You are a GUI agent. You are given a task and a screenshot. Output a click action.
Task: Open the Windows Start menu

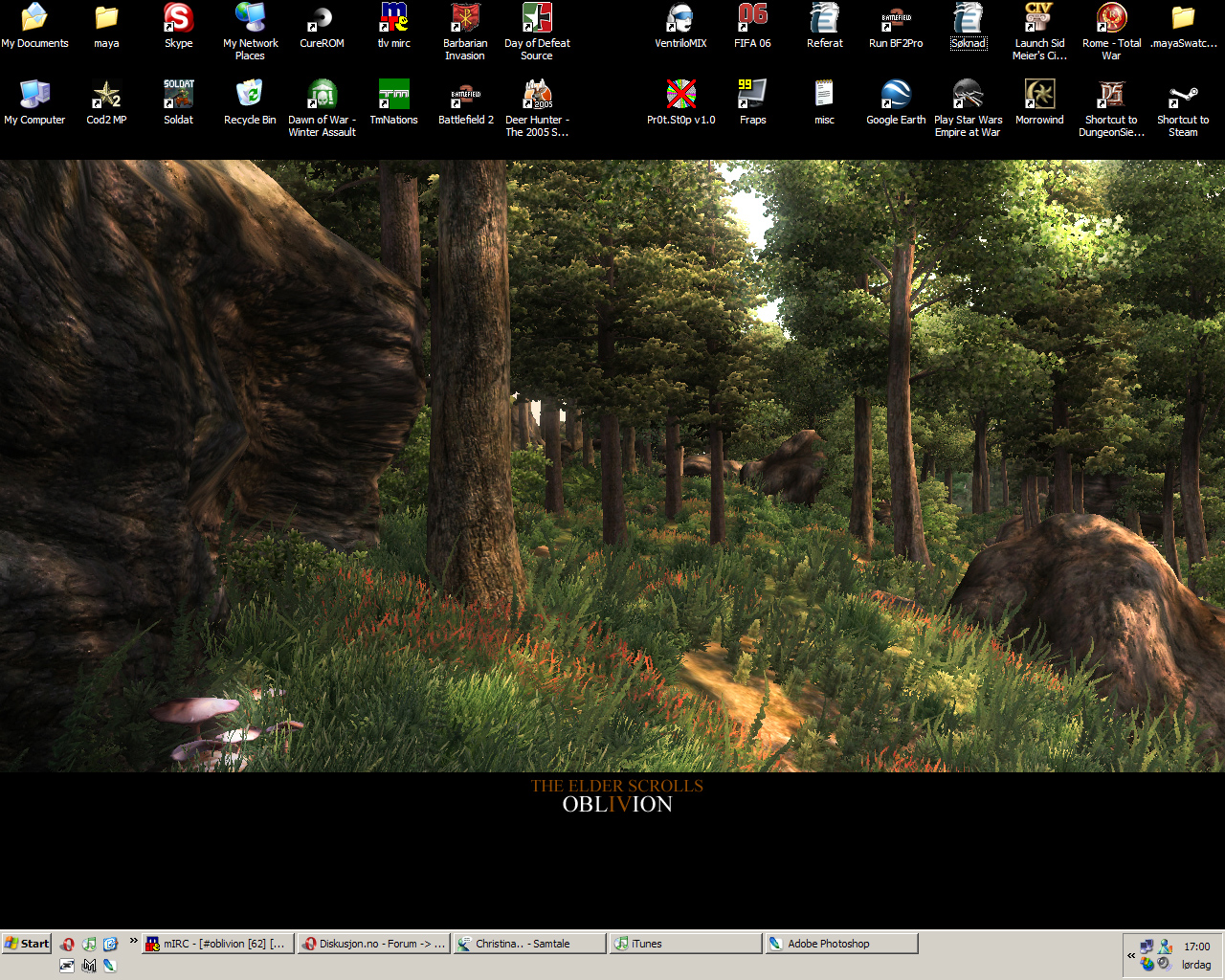tap(27, 944)
